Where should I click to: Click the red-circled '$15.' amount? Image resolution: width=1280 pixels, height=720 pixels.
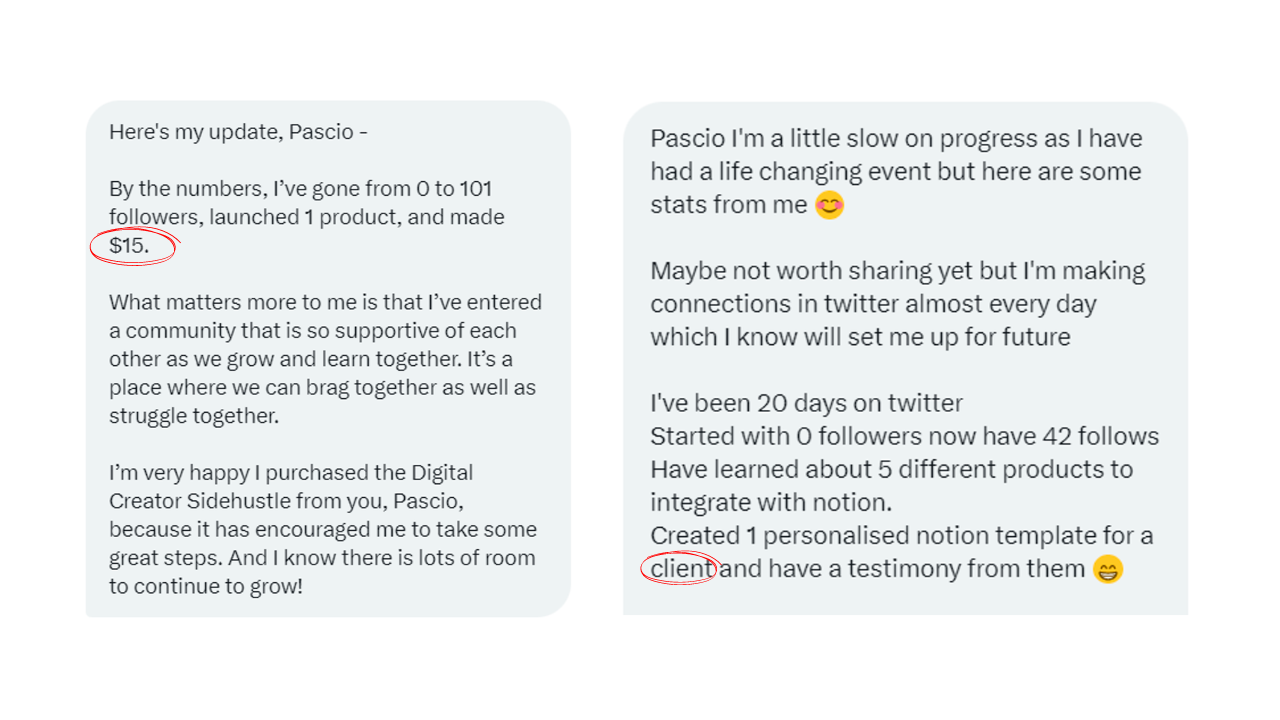click(x=129, y=246)
